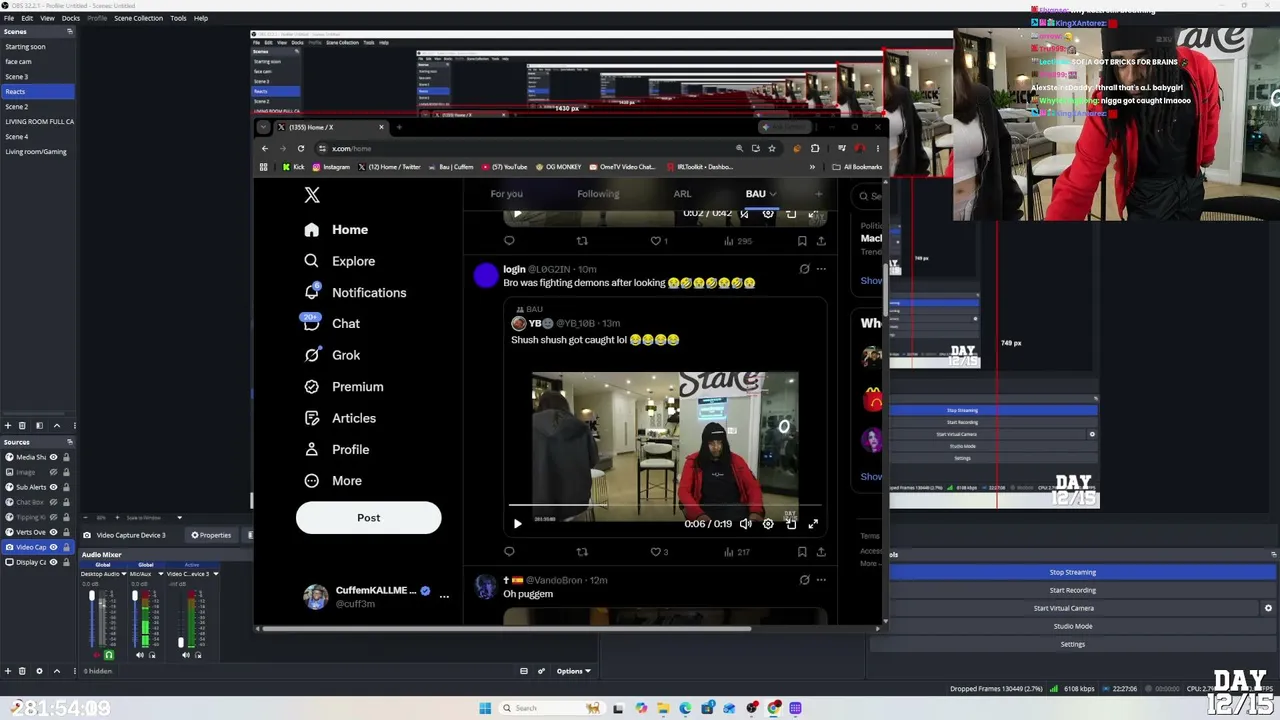Go back in the Chrome browser

click(265, 148)
